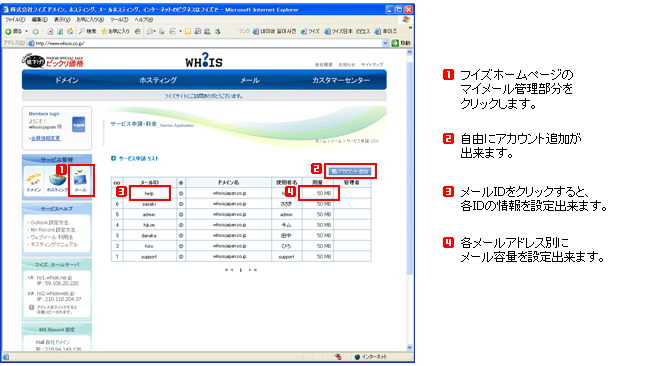646x366 pixels.
Task: Click the Add Account button
Action: click(x=350, y=171)
